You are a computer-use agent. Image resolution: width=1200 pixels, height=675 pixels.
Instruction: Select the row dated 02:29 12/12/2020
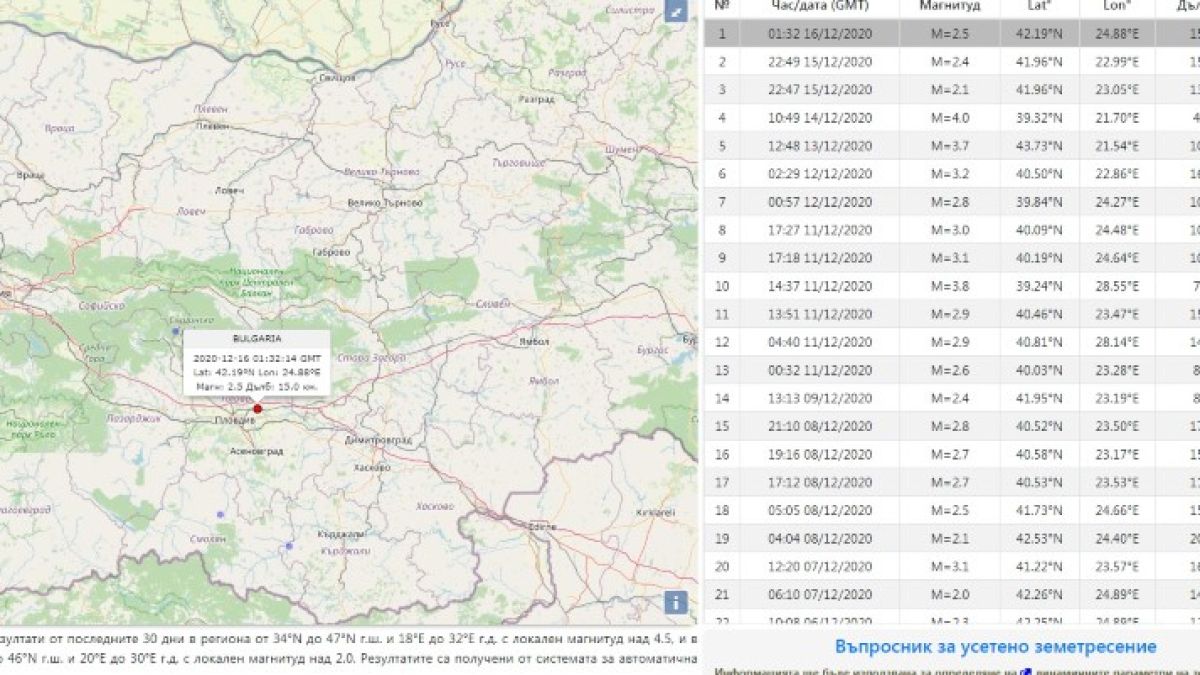click(952, 173)
